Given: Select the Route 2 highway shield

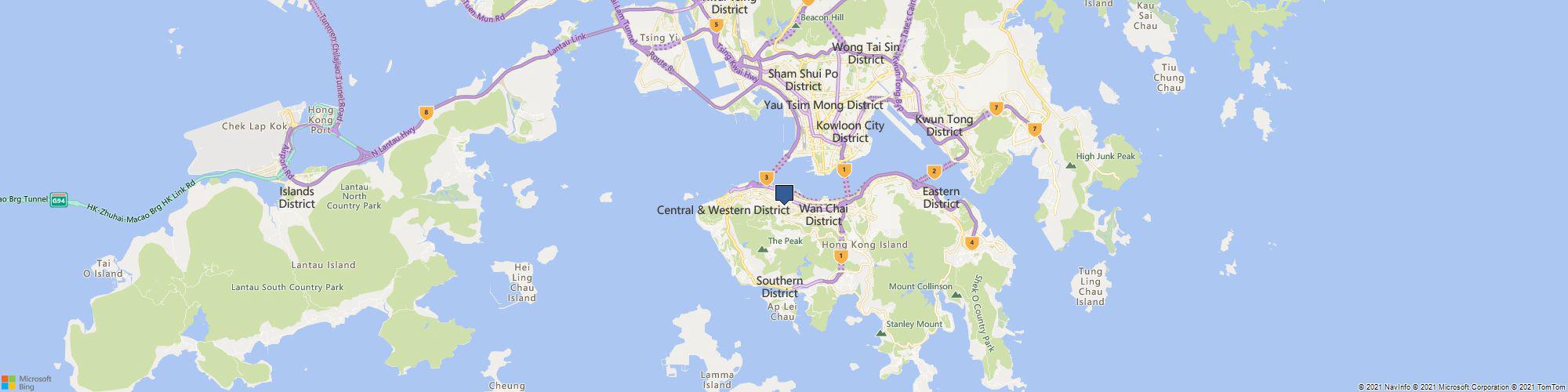Looking at the screenshot, I should click(x=934, y=171).
